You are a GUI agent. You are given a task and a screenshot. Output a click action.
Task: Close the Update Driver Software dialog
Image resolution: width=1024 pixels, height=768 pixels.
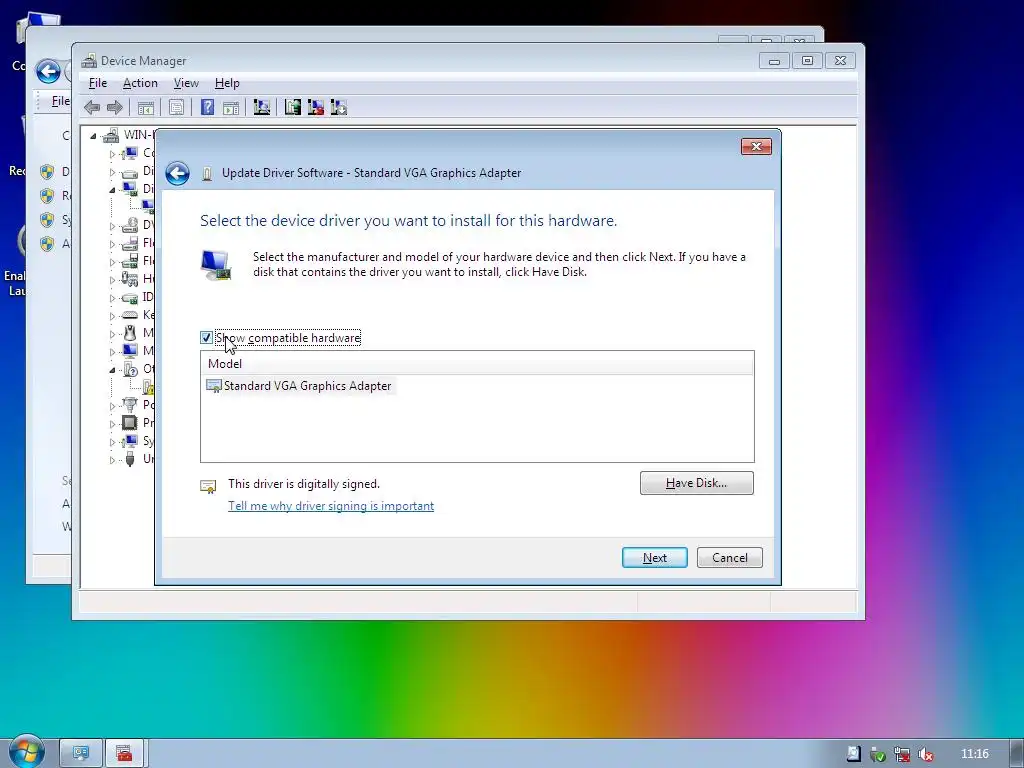(756, 146)
